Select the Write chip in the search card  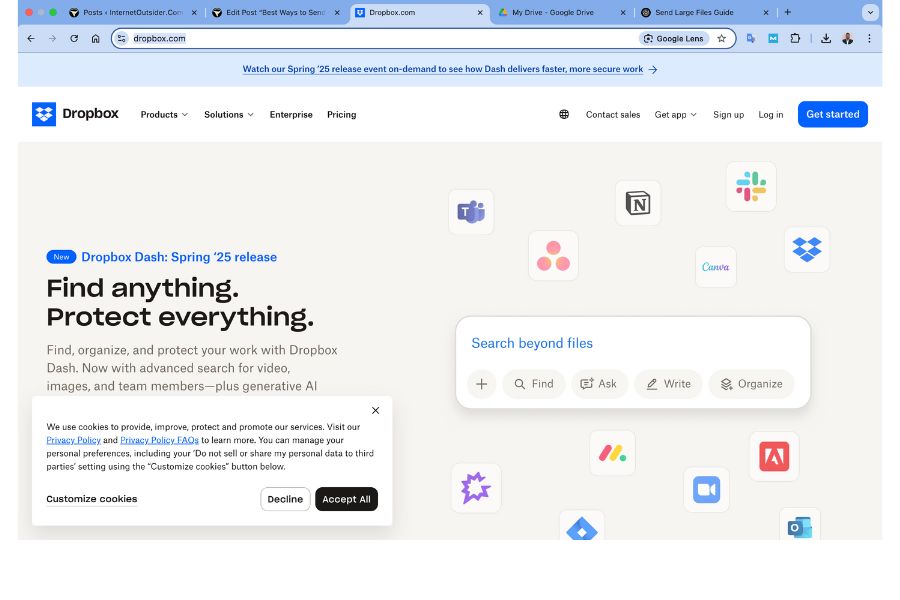click(669, 384)
